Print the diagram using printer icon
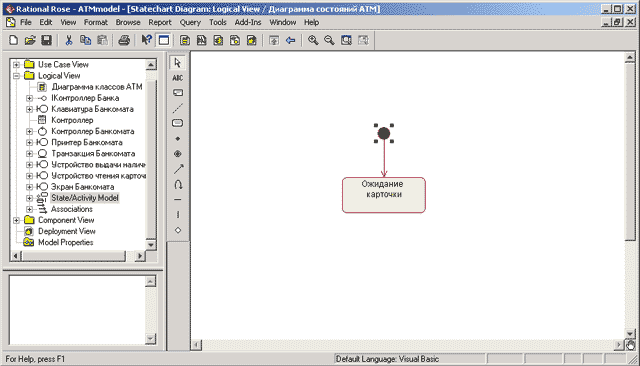This screenshot has width=640, height=366. coord(124,40)
